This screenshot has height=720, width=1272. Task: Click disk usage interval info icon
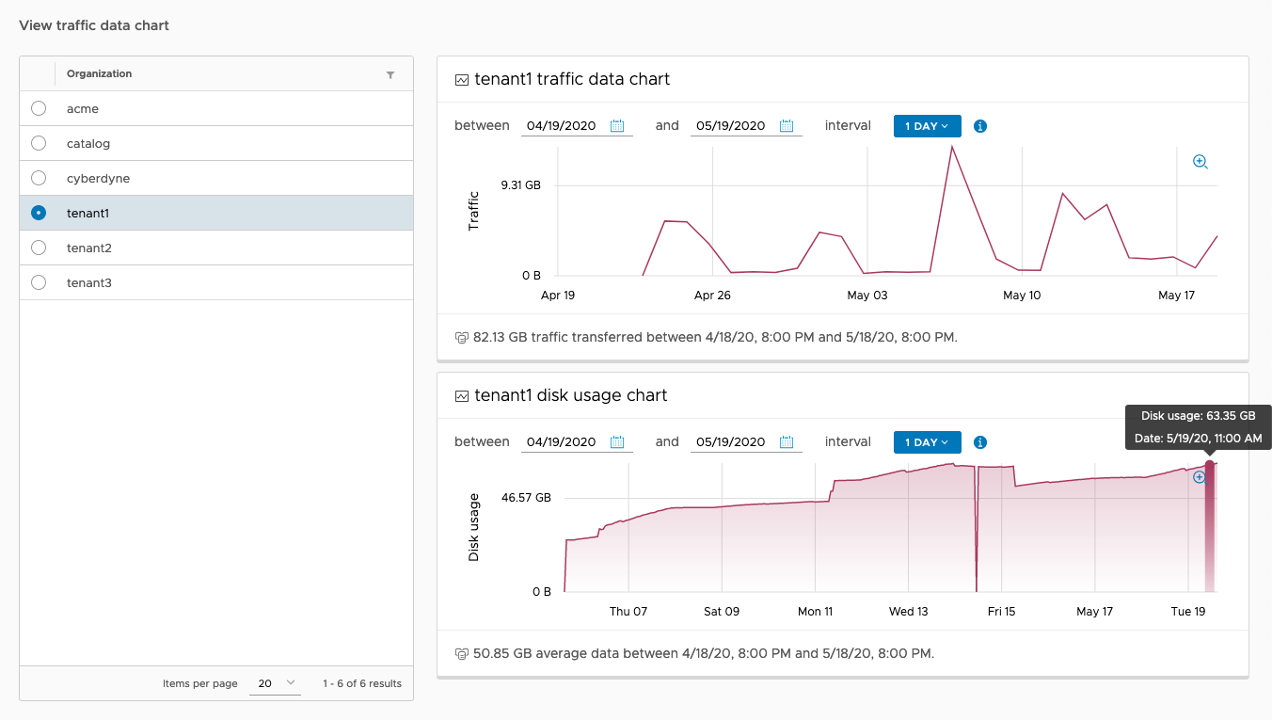click(x=980, y=442)
